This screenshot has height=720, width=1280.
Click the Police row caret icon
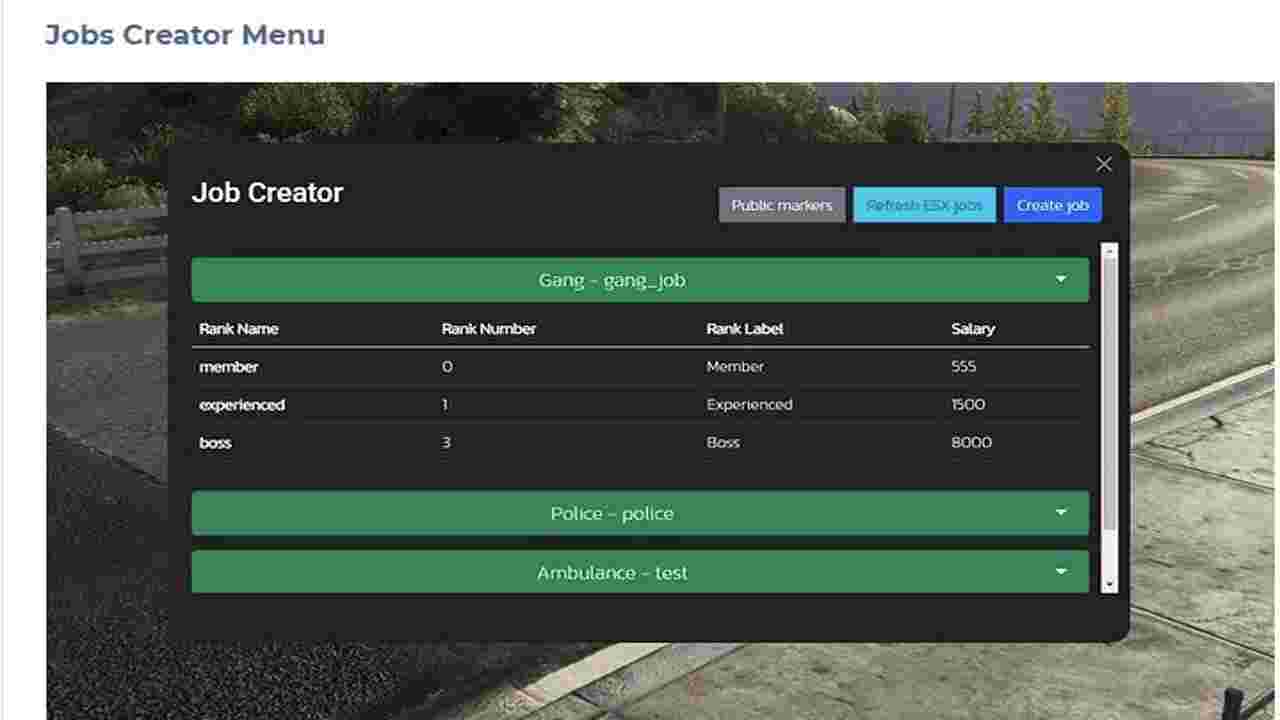click(1061, 513)
